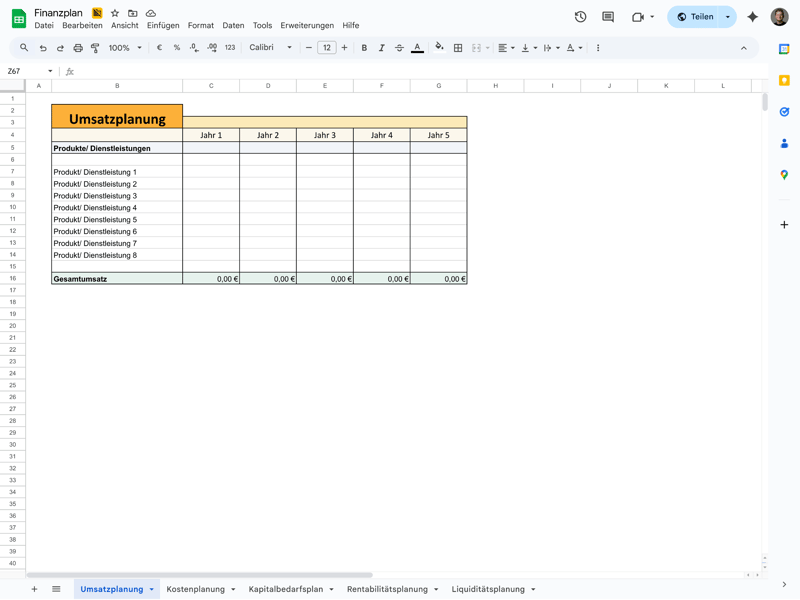Screen dimensions: 800x600
Task: Switch to the Kostenplanung sheet tab
Action: click(196, 589)
